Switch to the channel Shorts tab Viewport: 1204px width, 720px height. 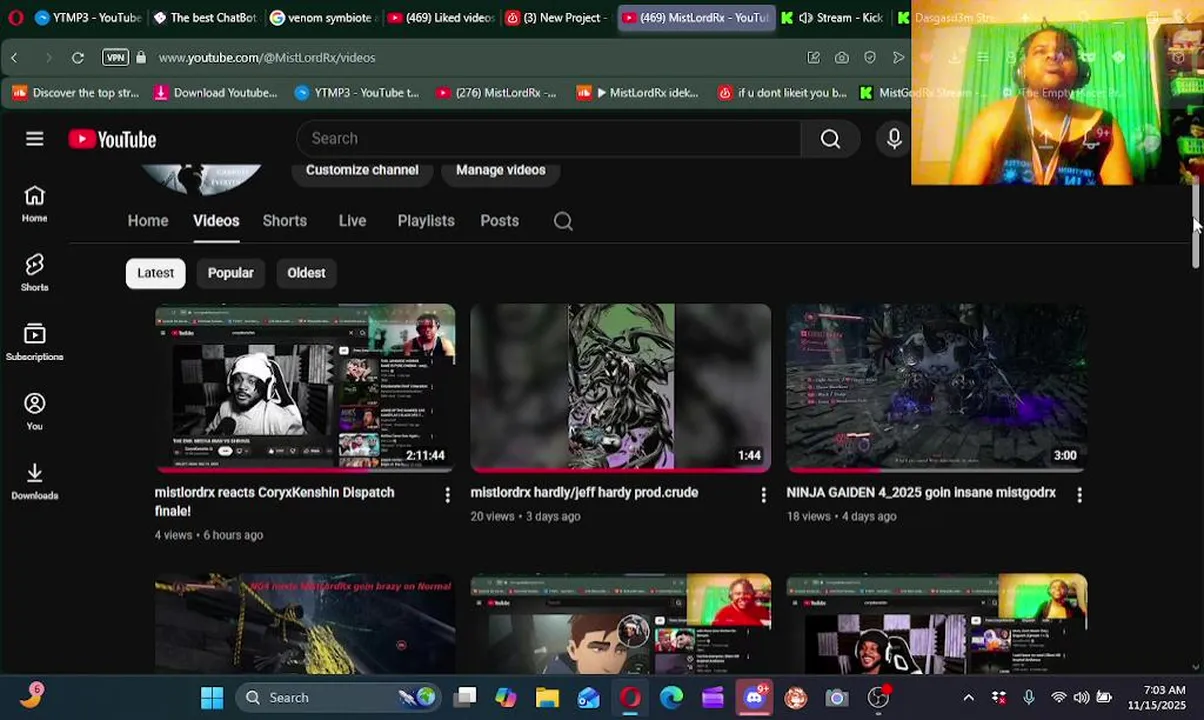(285, 221)
